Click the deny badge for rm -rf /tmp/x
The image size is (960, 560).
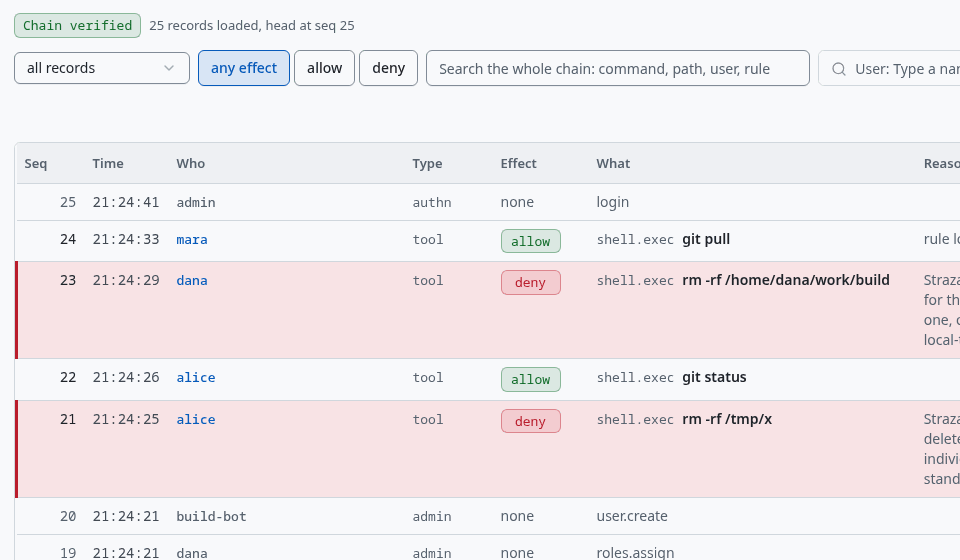(531, 421)
